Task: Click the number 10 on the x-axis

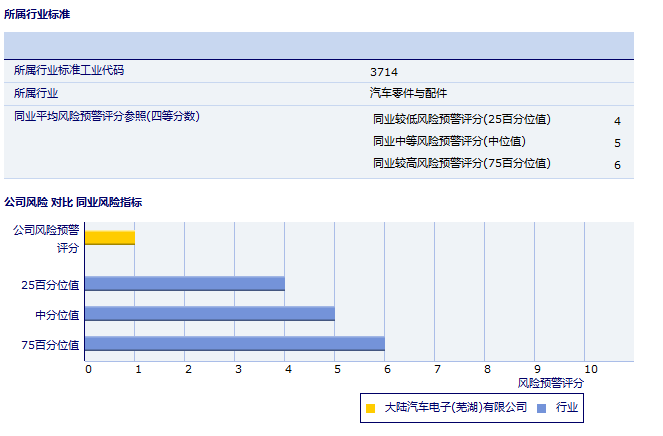Action: point(590,370)
